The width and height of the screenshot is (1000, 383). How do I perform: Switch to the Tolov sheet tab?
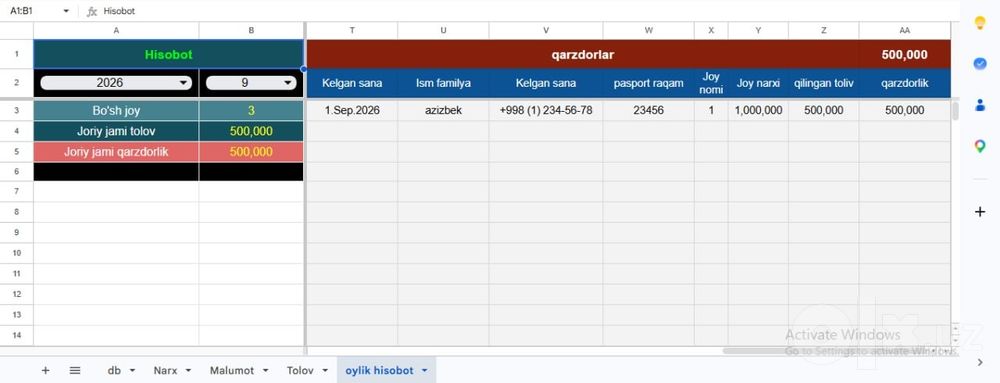(300, 370)
